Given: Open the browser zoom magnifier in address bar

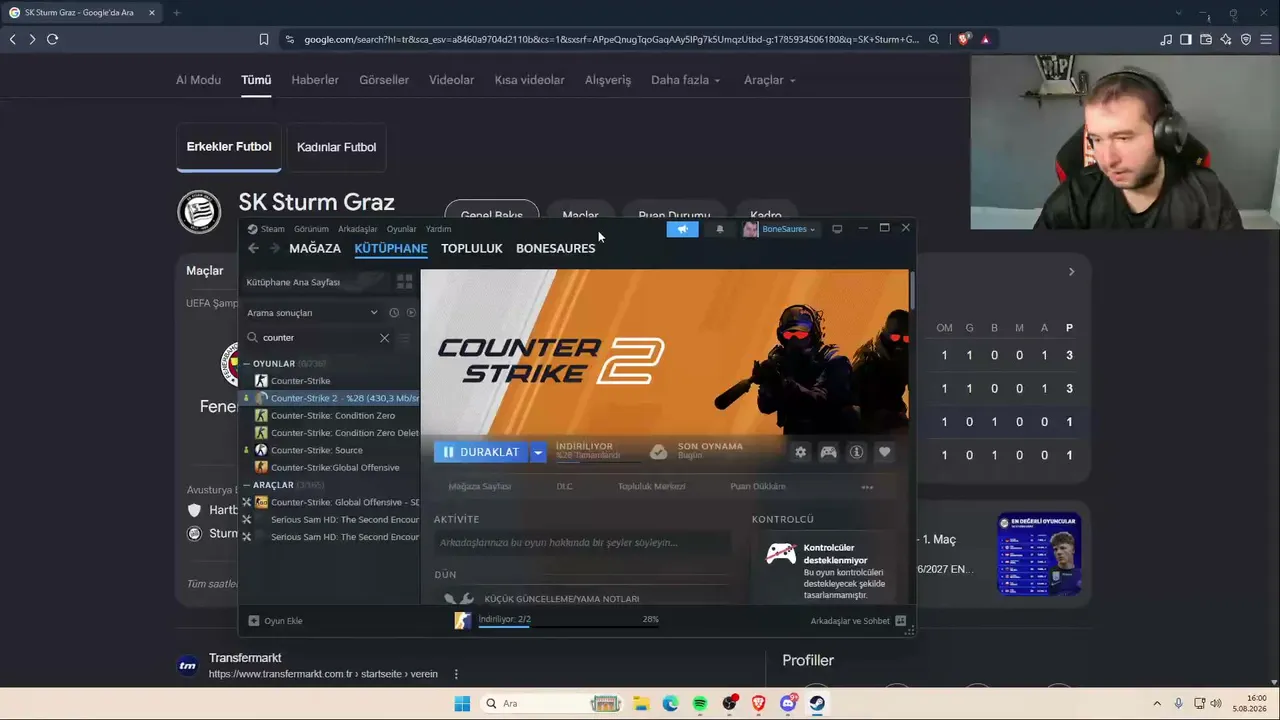Looking at the screenshot, I should 934,39.
